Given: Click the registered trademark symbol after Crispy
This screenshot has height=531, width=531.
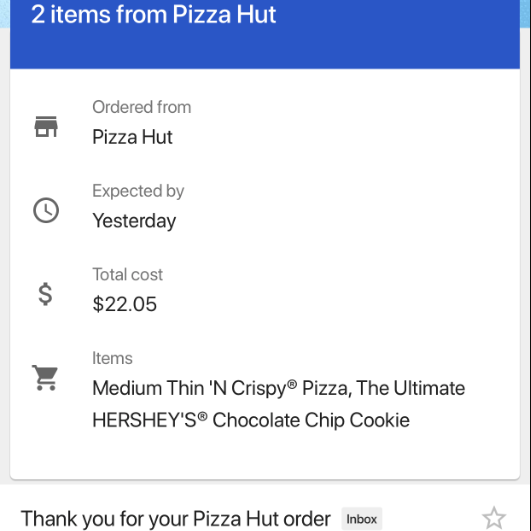Looking at the screenshot, I should [292, 384].
